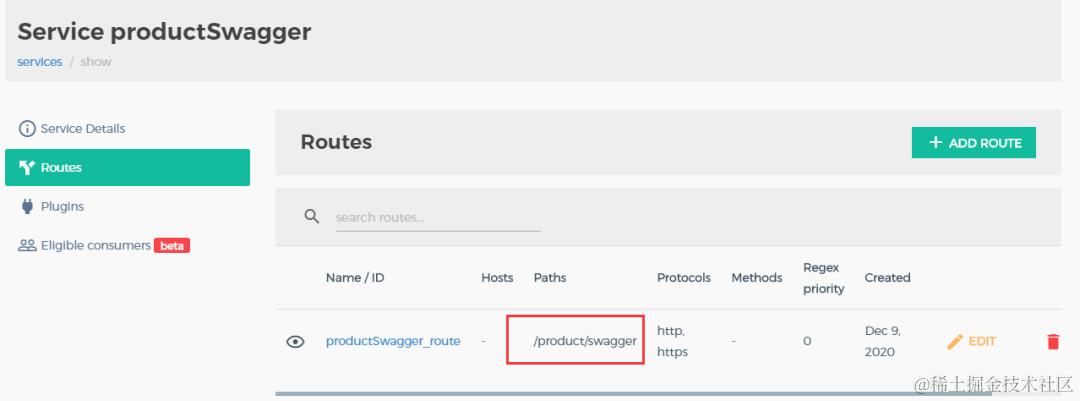Click the Methods column header
The width and height of the screenshot is (1080, 401).
[756, 278]
